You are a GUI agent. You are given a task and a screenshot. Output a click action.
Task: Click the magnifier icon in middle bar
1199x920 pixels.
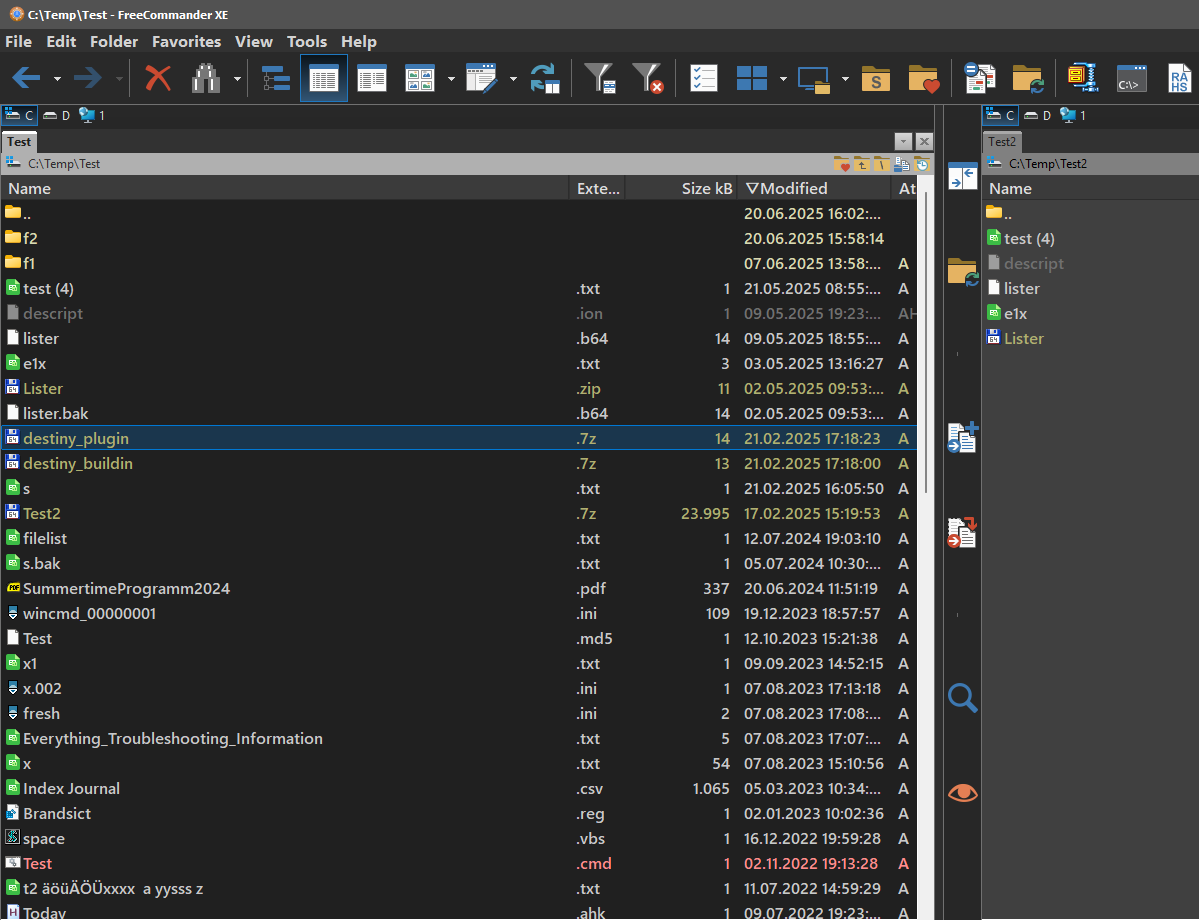[962, 697]
